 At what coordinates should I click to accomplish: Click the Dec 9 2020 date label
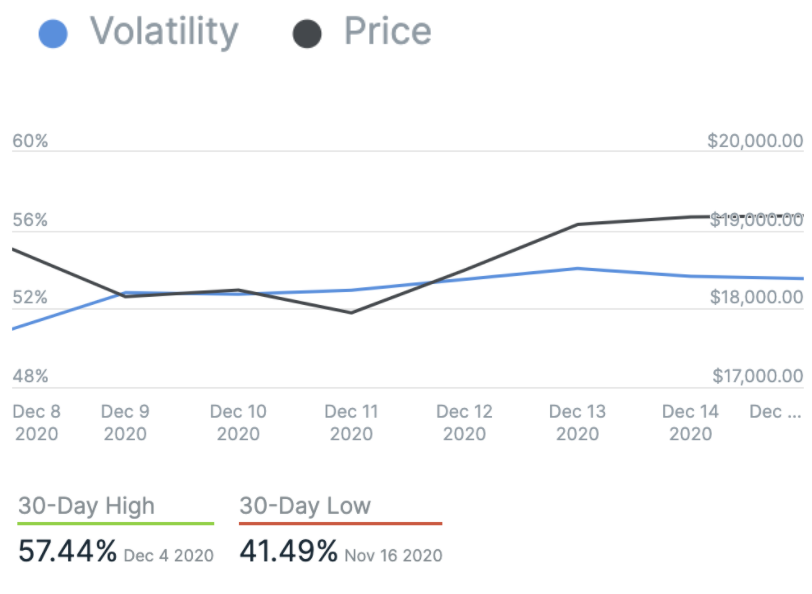125,422
